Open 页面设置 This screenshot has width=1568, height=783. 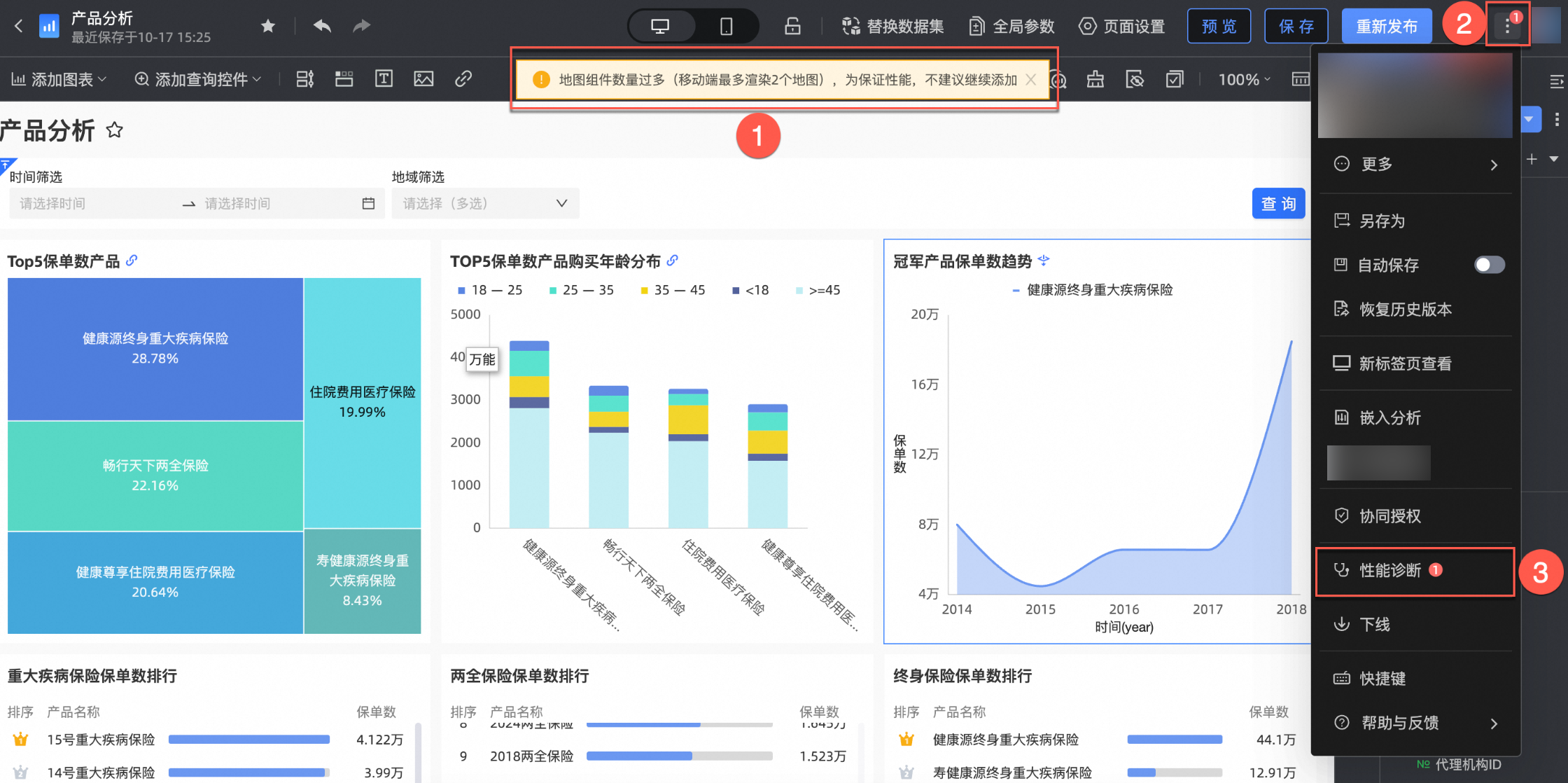click(1121, 27)
